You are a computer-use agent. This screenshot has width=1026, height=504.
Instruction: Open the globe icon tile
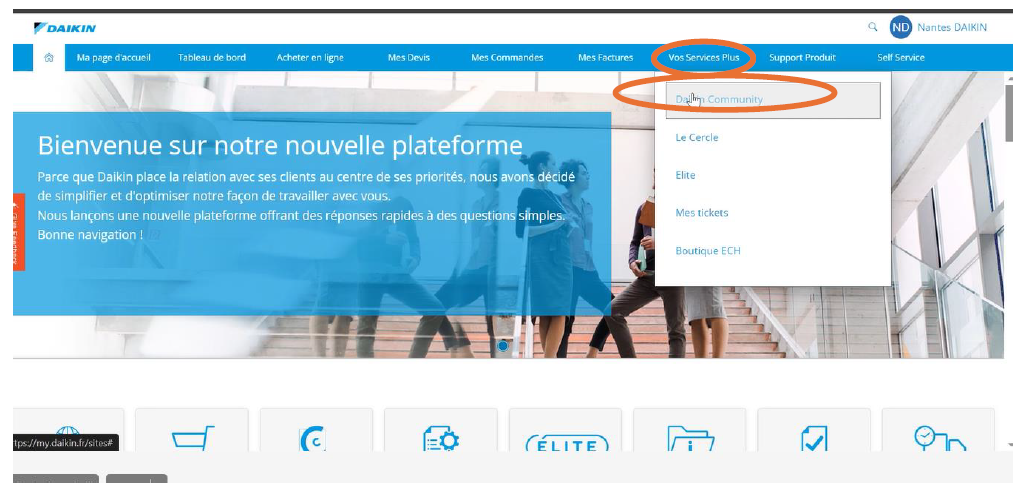tap(68, 429)
